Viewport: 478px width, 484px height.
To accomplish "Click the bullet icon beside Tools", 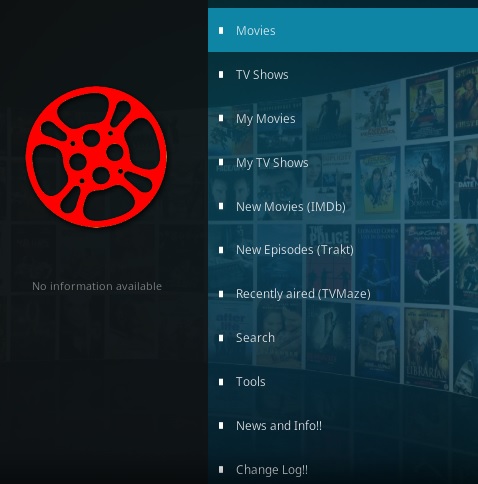I will [x=221, y=382].
